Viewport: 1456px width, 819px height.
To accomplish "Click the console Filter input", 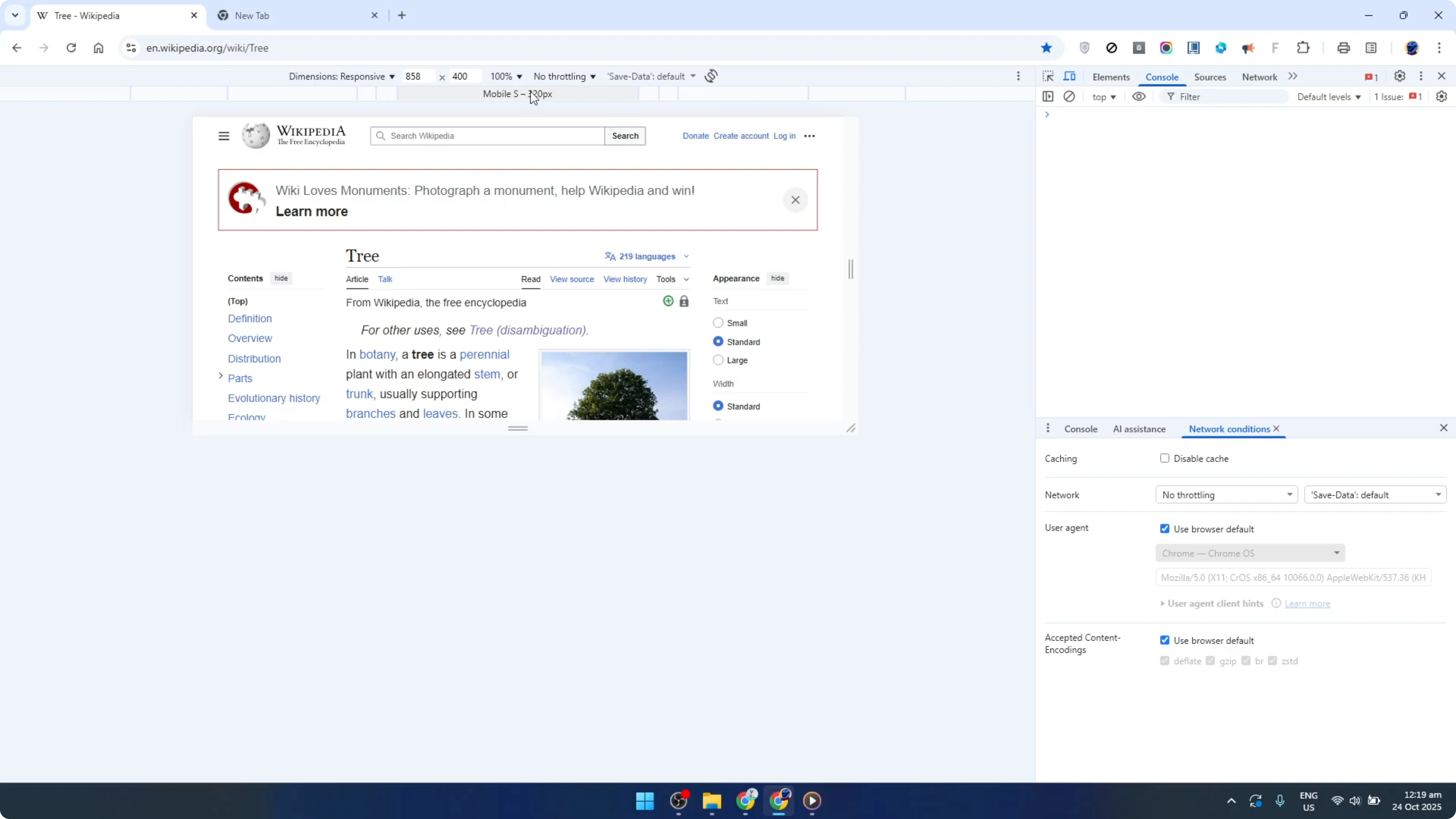I will coord(1224,97).
